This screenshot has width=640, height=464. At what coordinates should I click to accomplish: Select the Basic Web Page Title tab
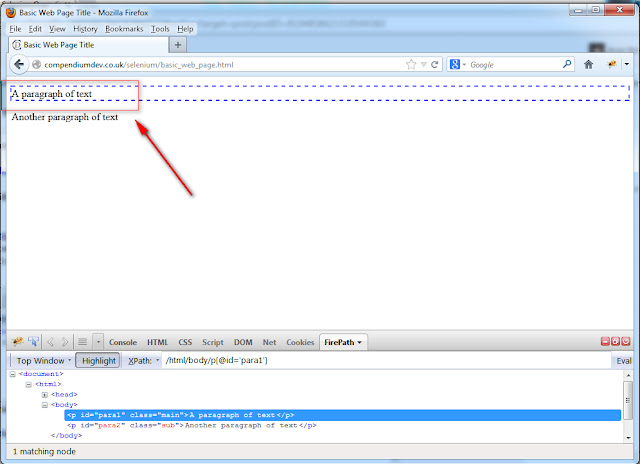click(x=88, y=45)
